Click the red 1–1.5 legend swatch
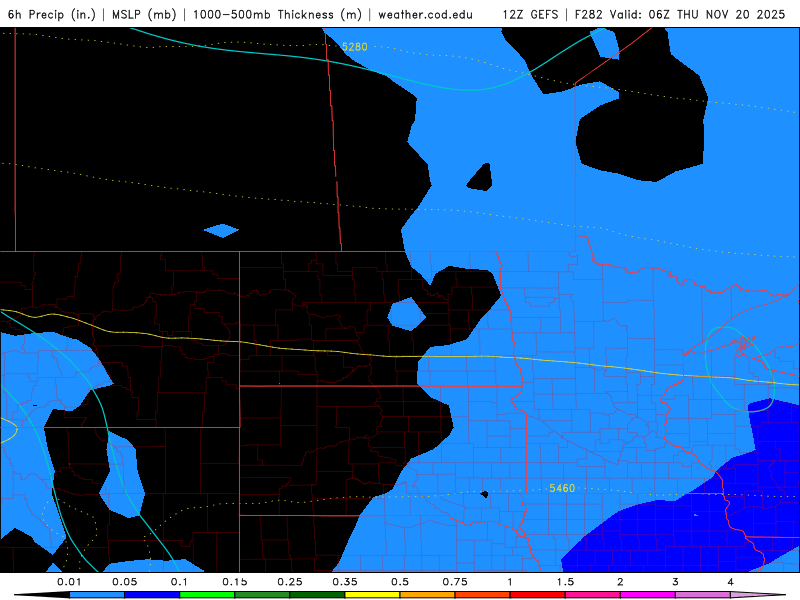800x600 pixels. [538, 595]
